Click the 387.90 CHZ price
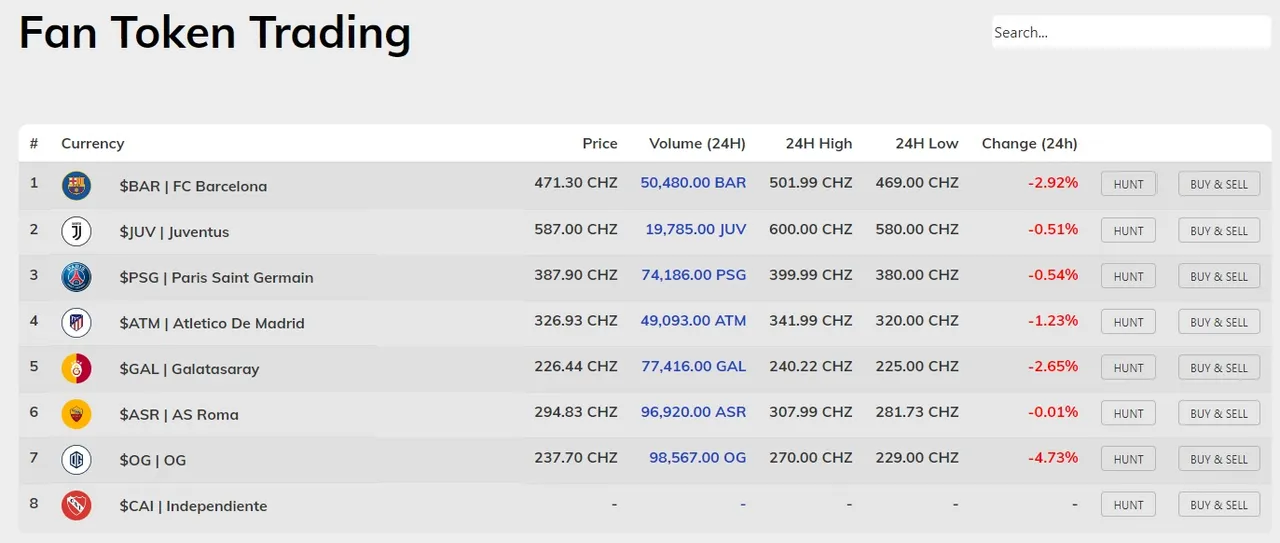 (576, 275)
